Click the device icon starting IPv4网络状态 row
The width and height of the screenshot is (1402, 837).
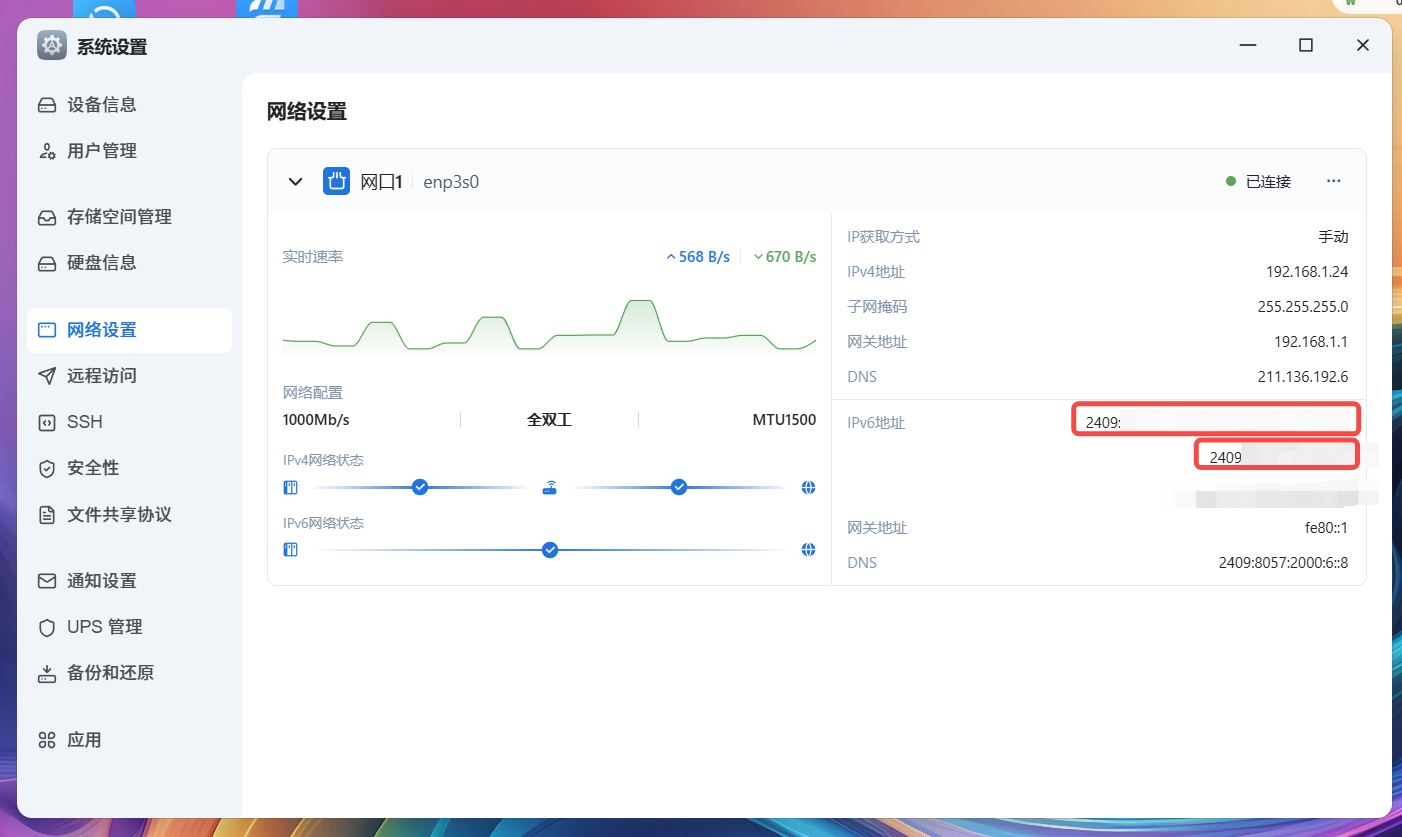pos(291,488)
